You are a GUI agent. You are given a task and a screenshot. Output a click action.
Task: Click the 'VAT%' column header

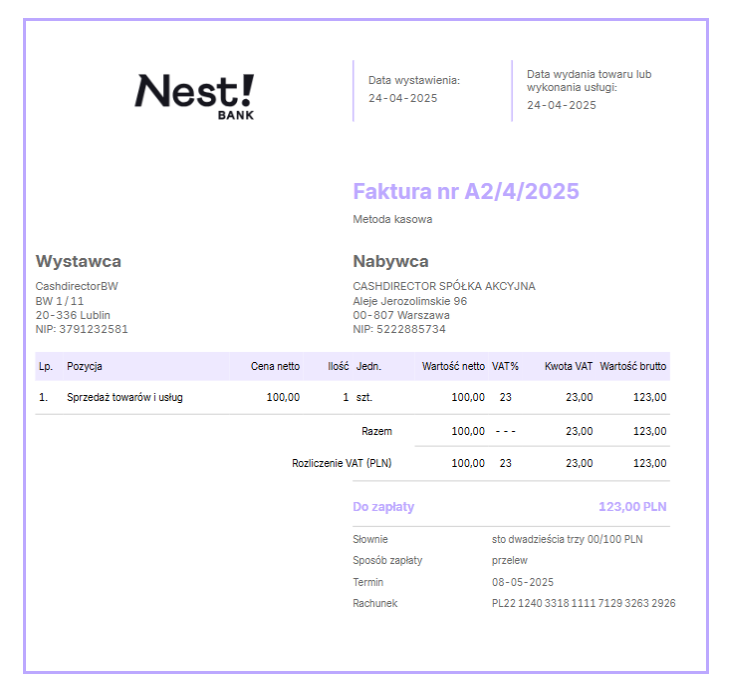click(x=505, y=366)
